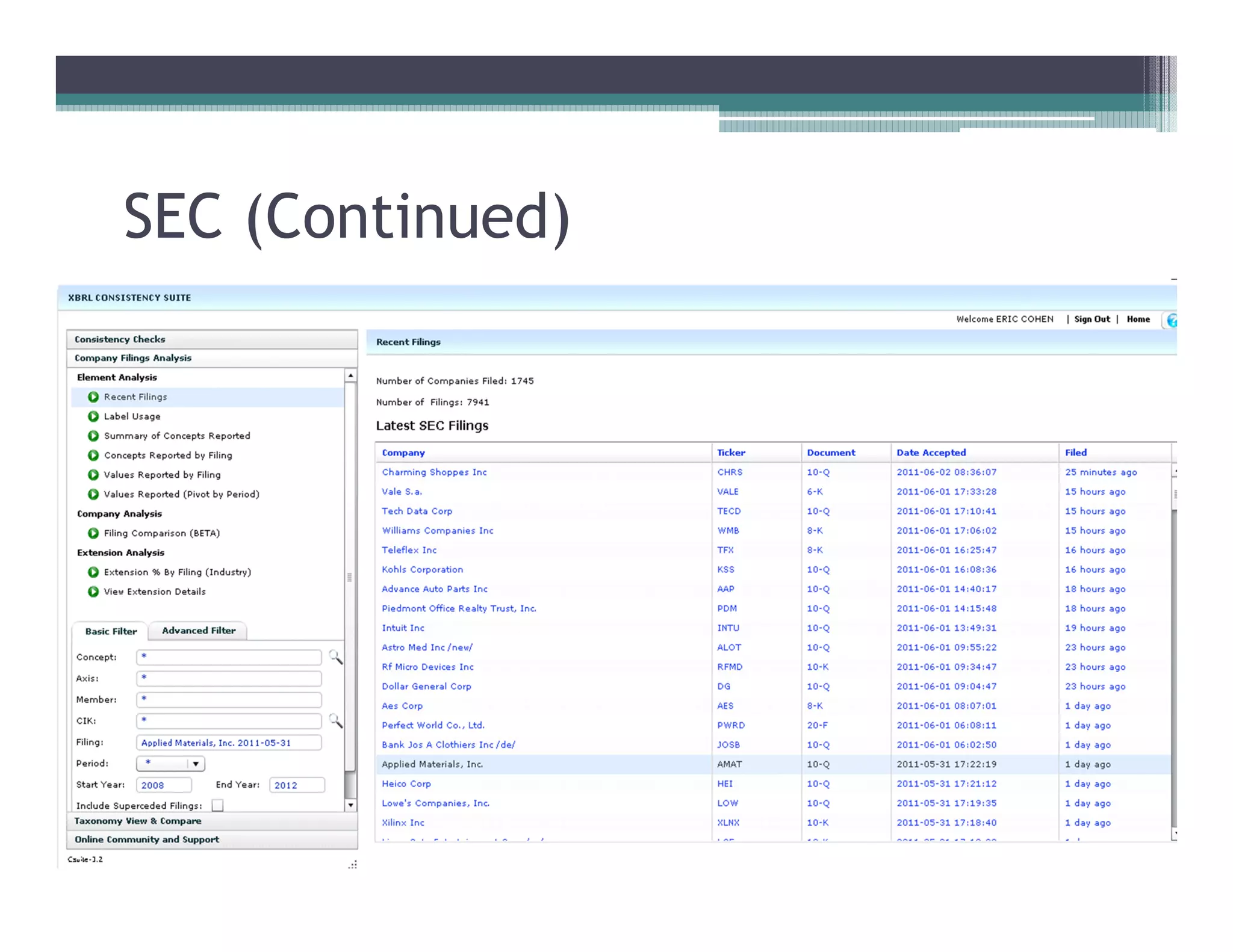
Task: Expand the Online Community and Support section
Action: point(147,839)
